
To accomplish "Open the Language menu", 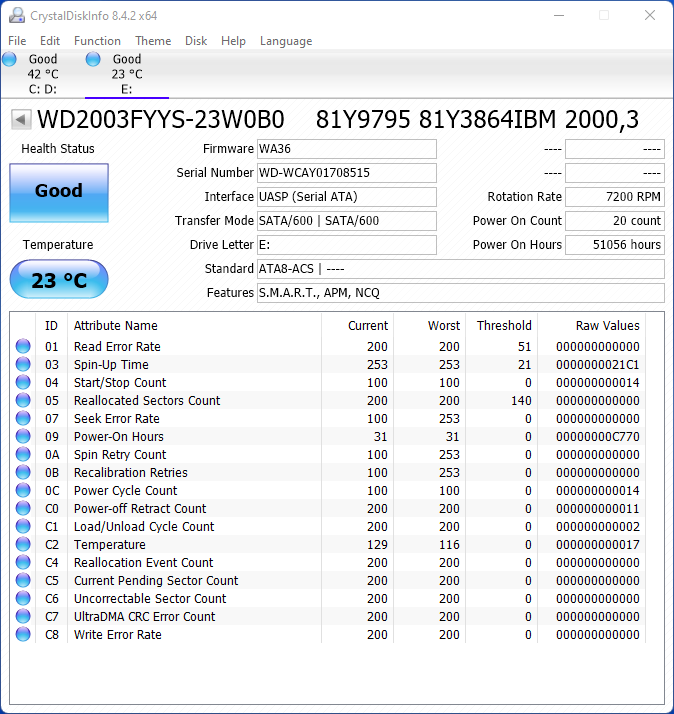I will pos(286,41).
